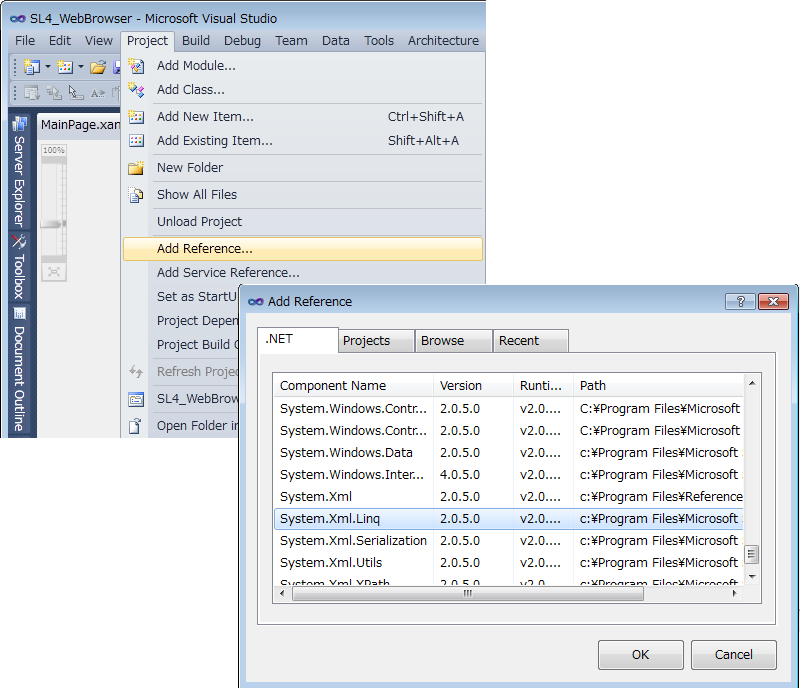Open the View menu

click(x=98, y=41)
